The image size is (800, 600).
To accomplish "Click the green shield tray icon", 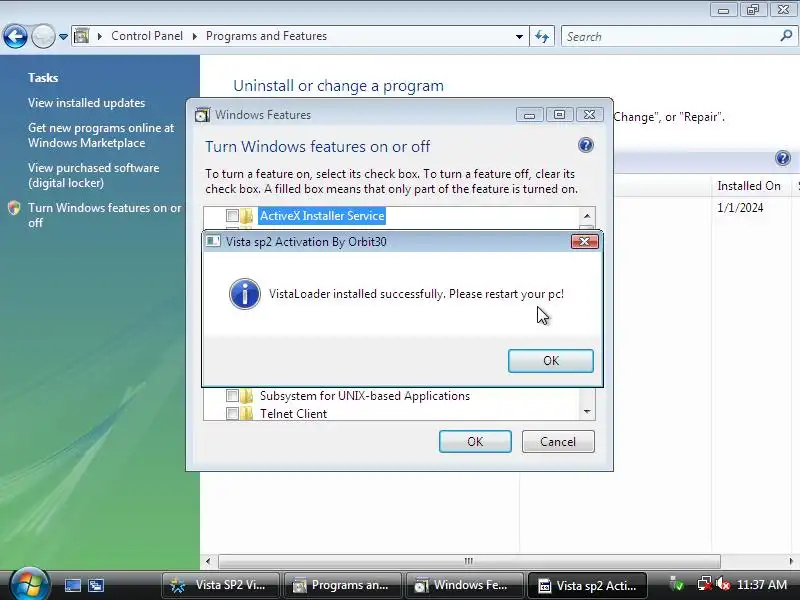I will tap(677, 585).
